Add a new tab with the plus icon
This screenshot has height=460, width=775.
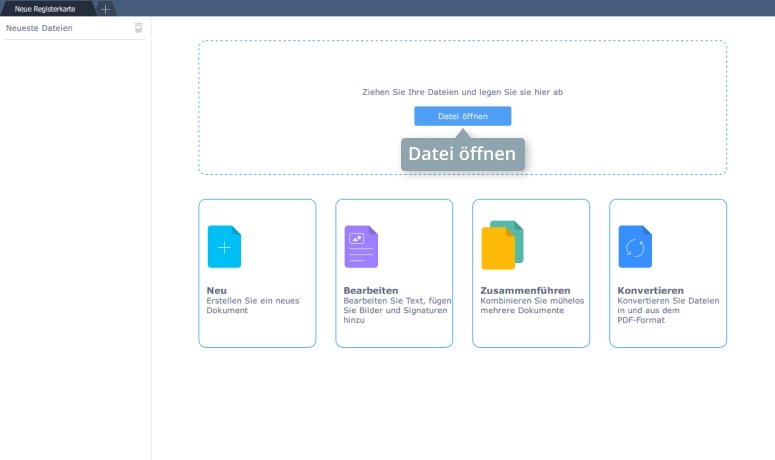[106, 8]
